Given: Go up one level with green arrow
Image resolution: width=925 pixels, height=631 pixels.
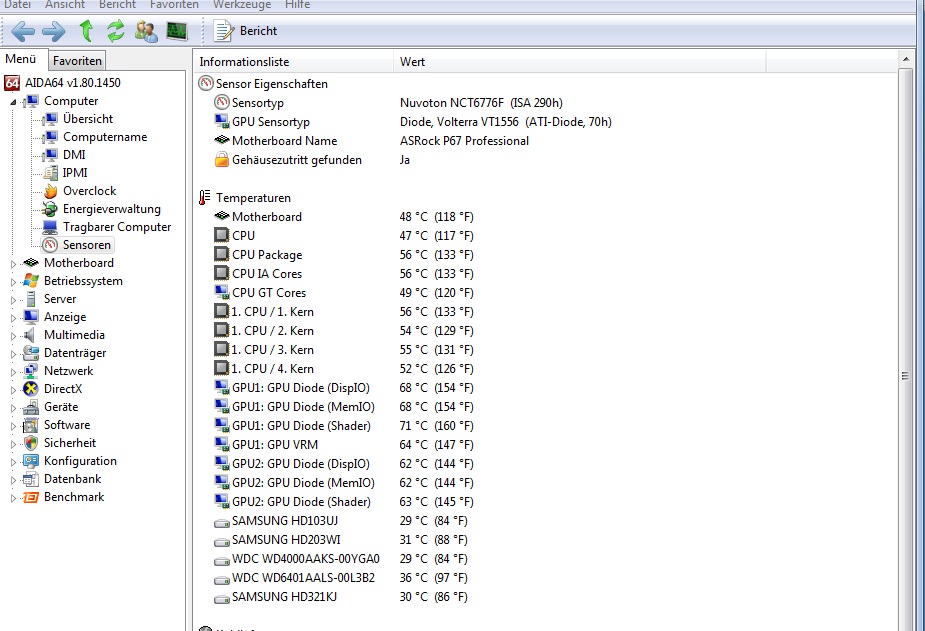Looking at the screenshot, I should [x=86, y=31].
